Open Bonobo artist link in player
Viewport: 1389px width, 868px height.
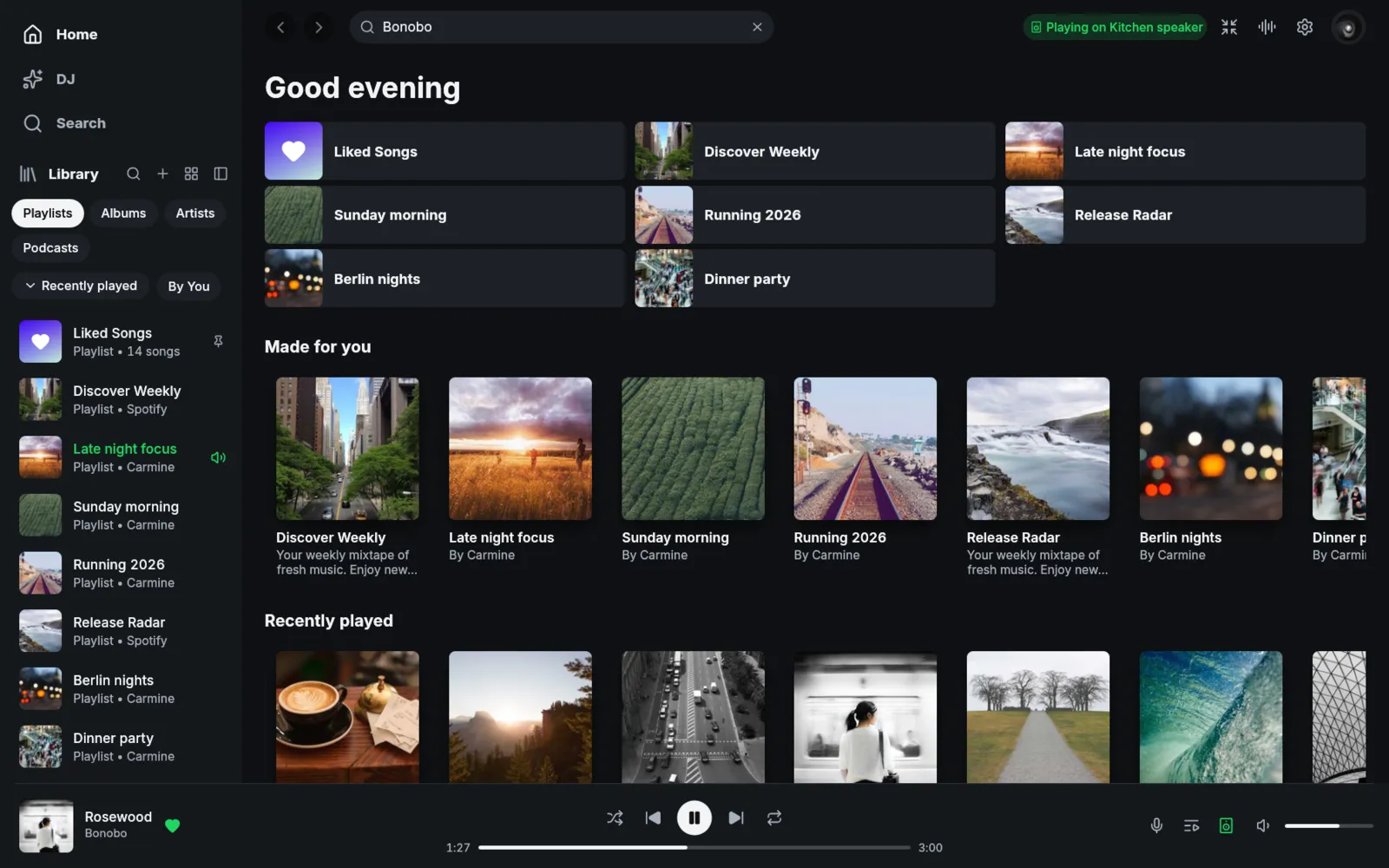pyautogui.click(x=106, y=833)
